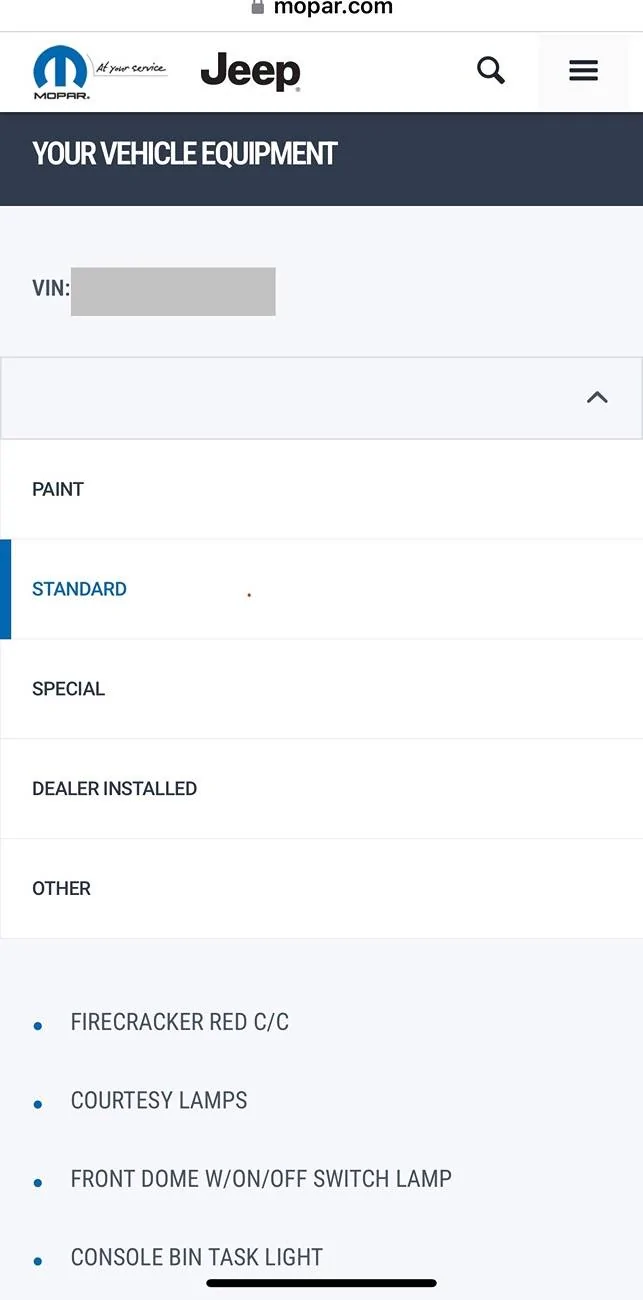Screen dimensions: 643x1300
Task: Choose the SPECIAL category
Action: 321,689
